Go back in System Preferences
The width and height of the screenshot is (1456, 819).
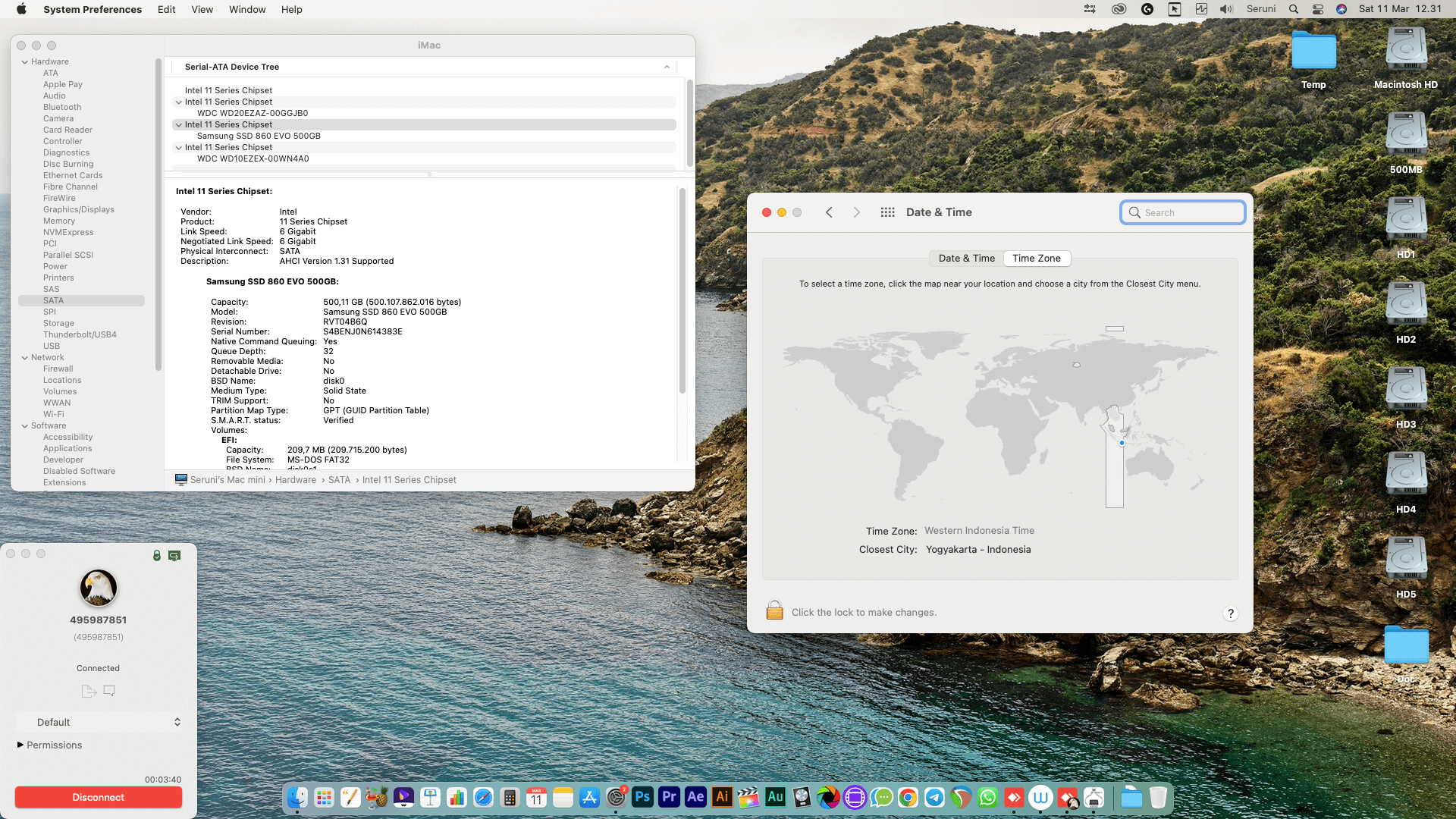point(829,212)
